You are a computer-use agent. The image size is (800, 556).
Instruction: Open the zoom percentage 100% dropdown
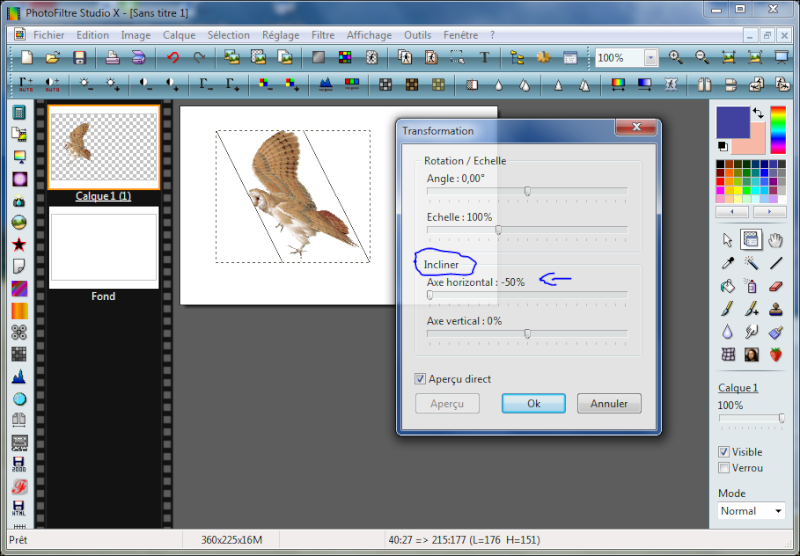coord(651,58)
